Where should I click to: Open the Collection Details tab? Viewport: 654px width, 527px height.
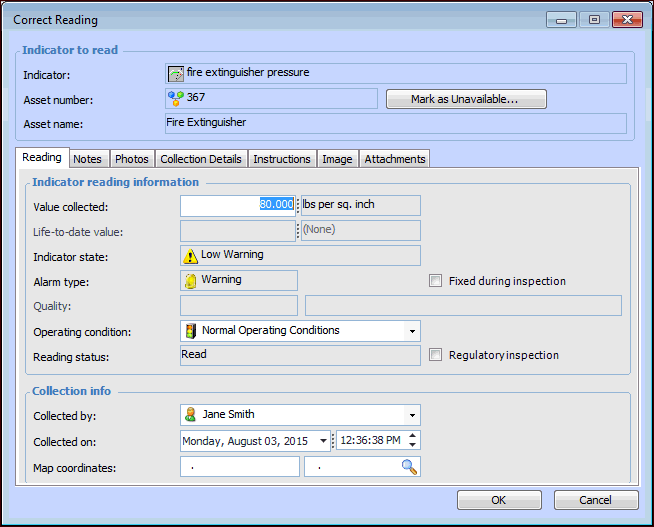pyautogui.click(x=201, y=159)
